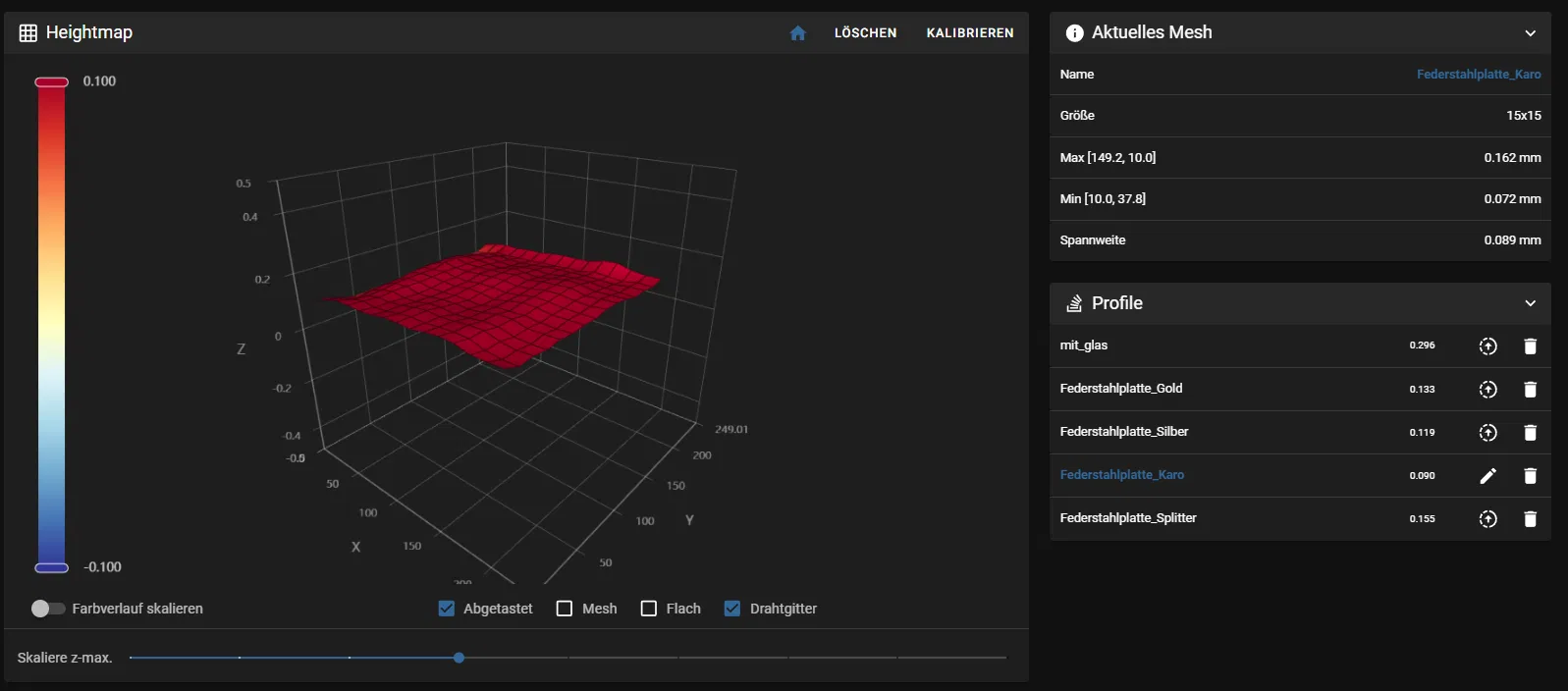
Task: Load the mit_glas profile
Action: click(x=1488, y=345)
